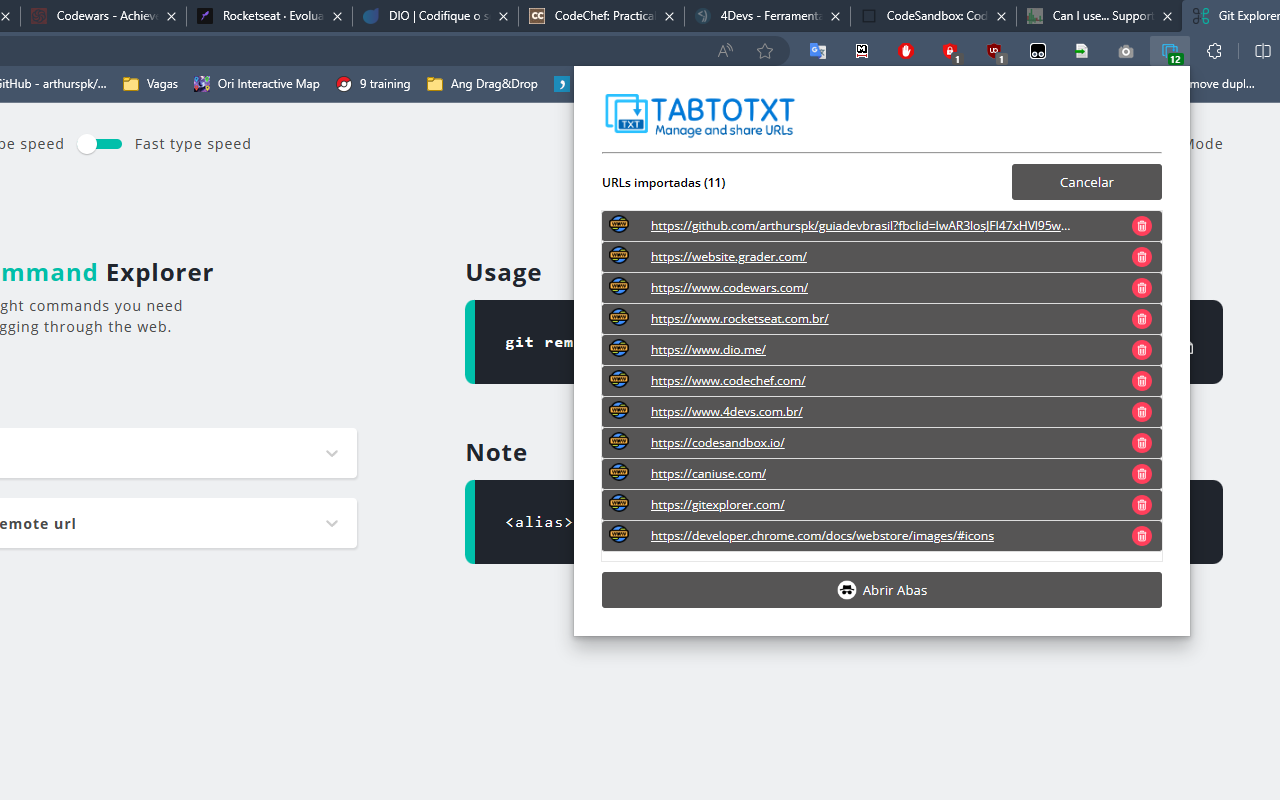1280x800 pixels.
Task: Expand the dropdown next to remote url
Action: 331,523
